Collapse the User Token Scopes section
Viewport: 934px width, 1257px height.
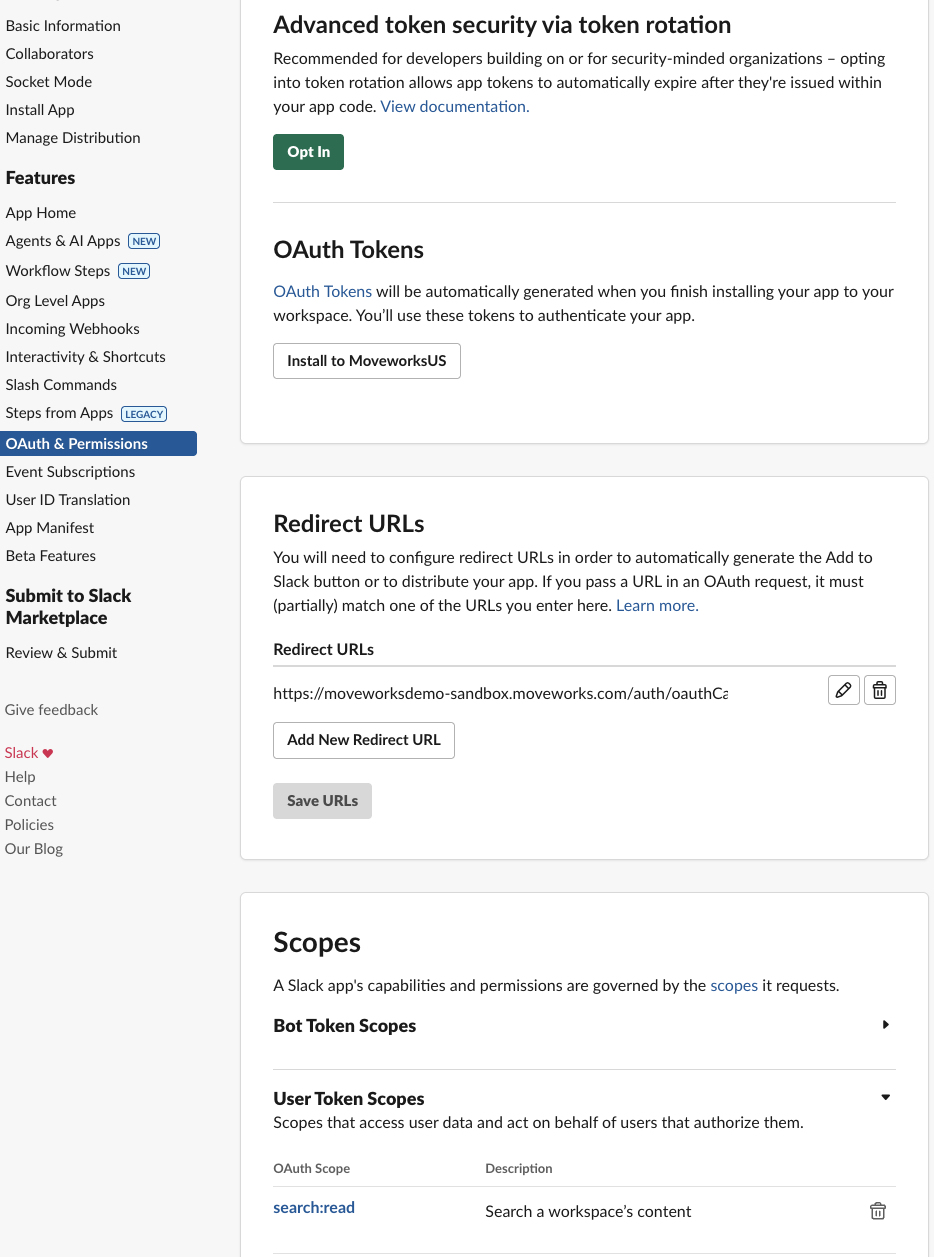[x=885, y=1097]
